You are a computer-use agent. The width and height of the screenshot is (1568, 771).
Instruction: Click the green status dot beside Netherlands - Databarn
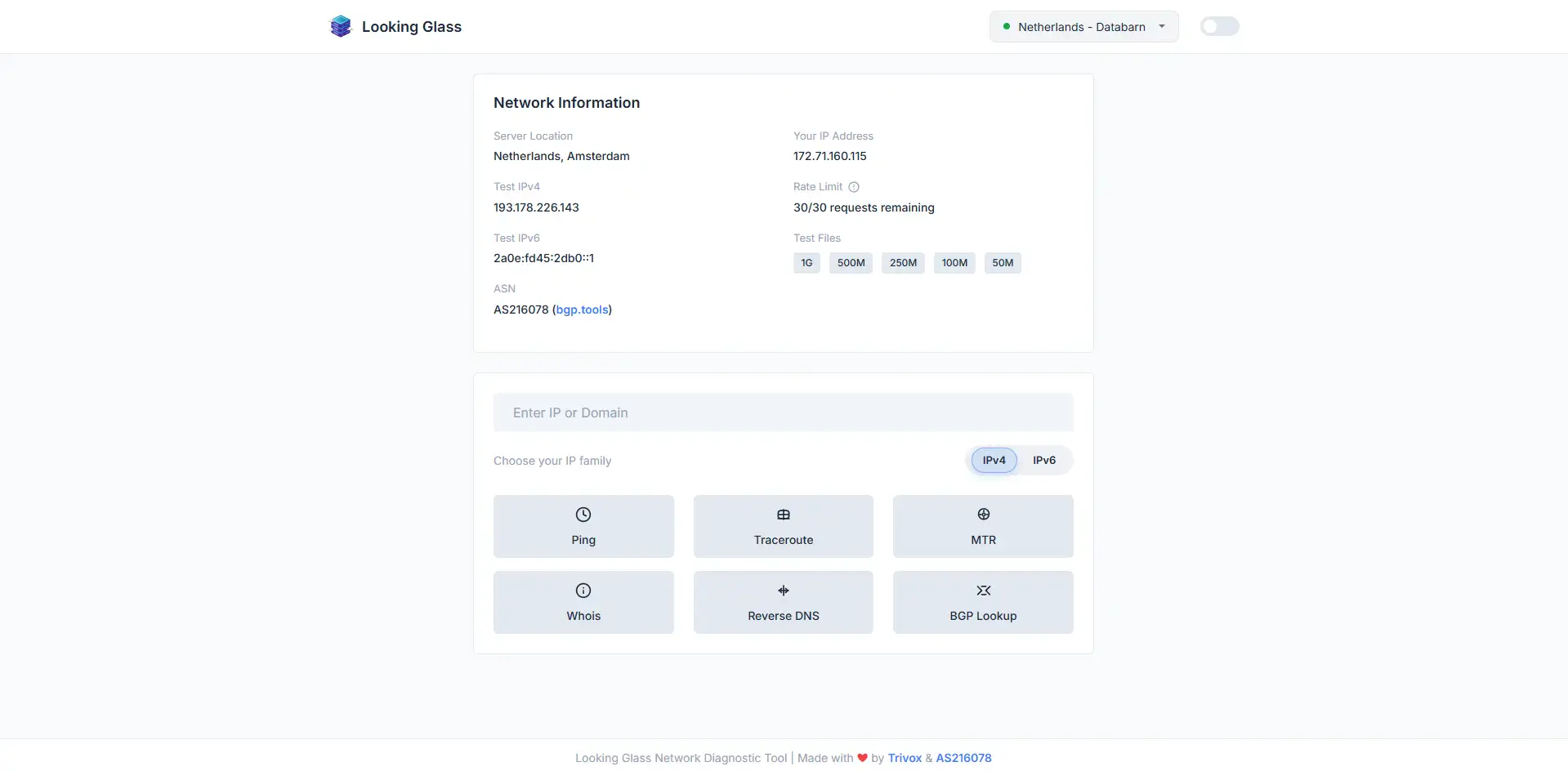(x=1007, y=26)
